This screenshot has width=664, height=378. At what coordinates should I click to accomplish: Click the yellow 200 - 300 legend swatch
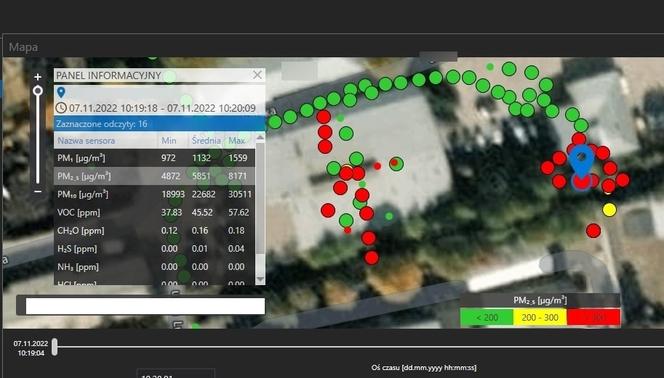pos(540,317)
